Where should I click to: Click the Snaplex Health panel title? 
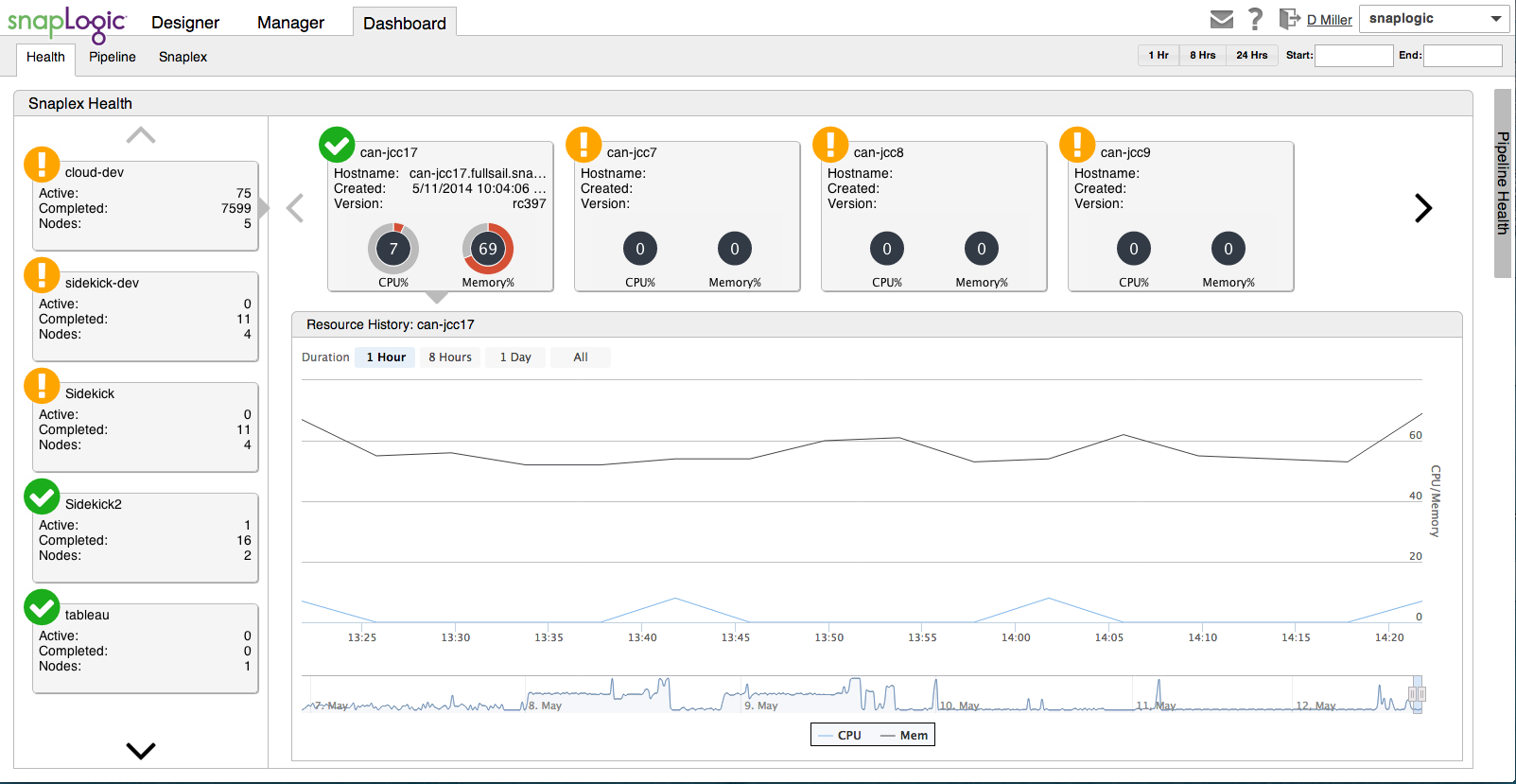(80, 103)
